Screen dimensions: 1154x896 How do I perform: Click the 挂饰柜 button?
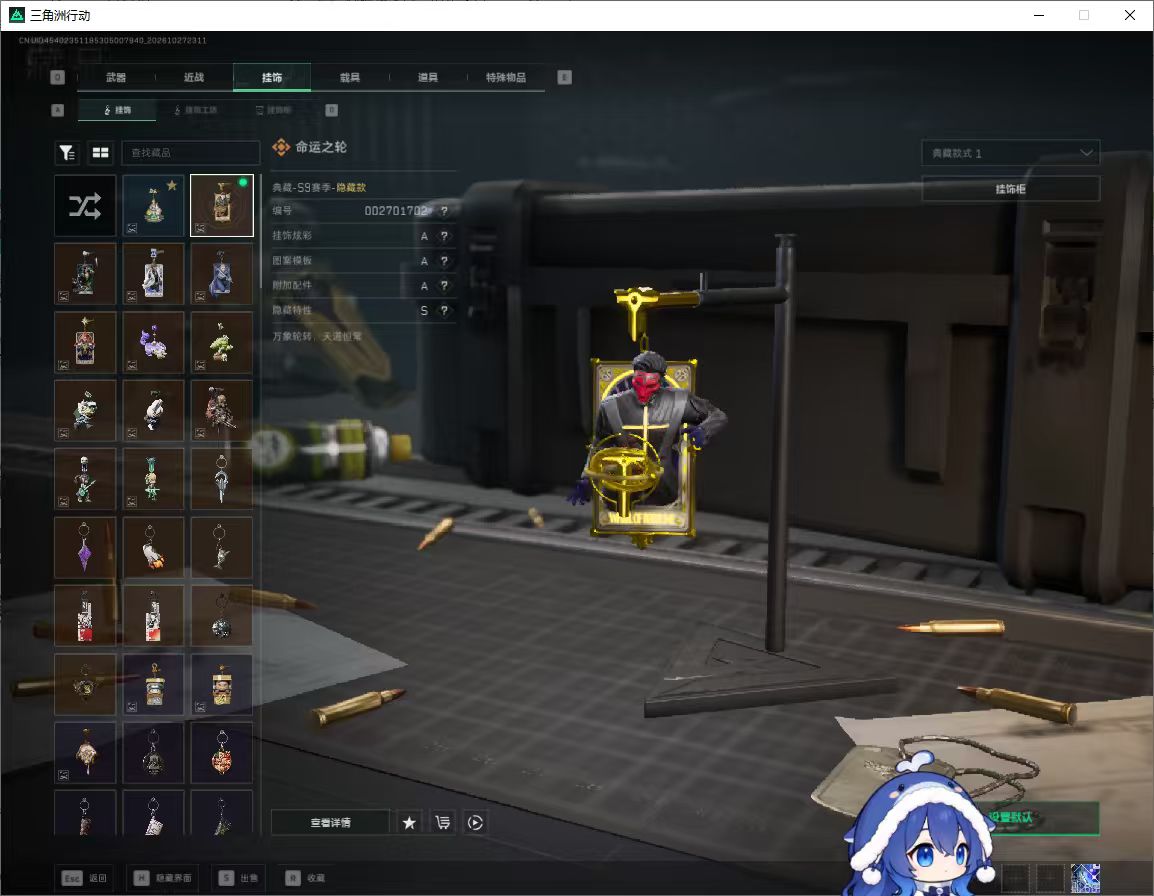pos(1010,189)
